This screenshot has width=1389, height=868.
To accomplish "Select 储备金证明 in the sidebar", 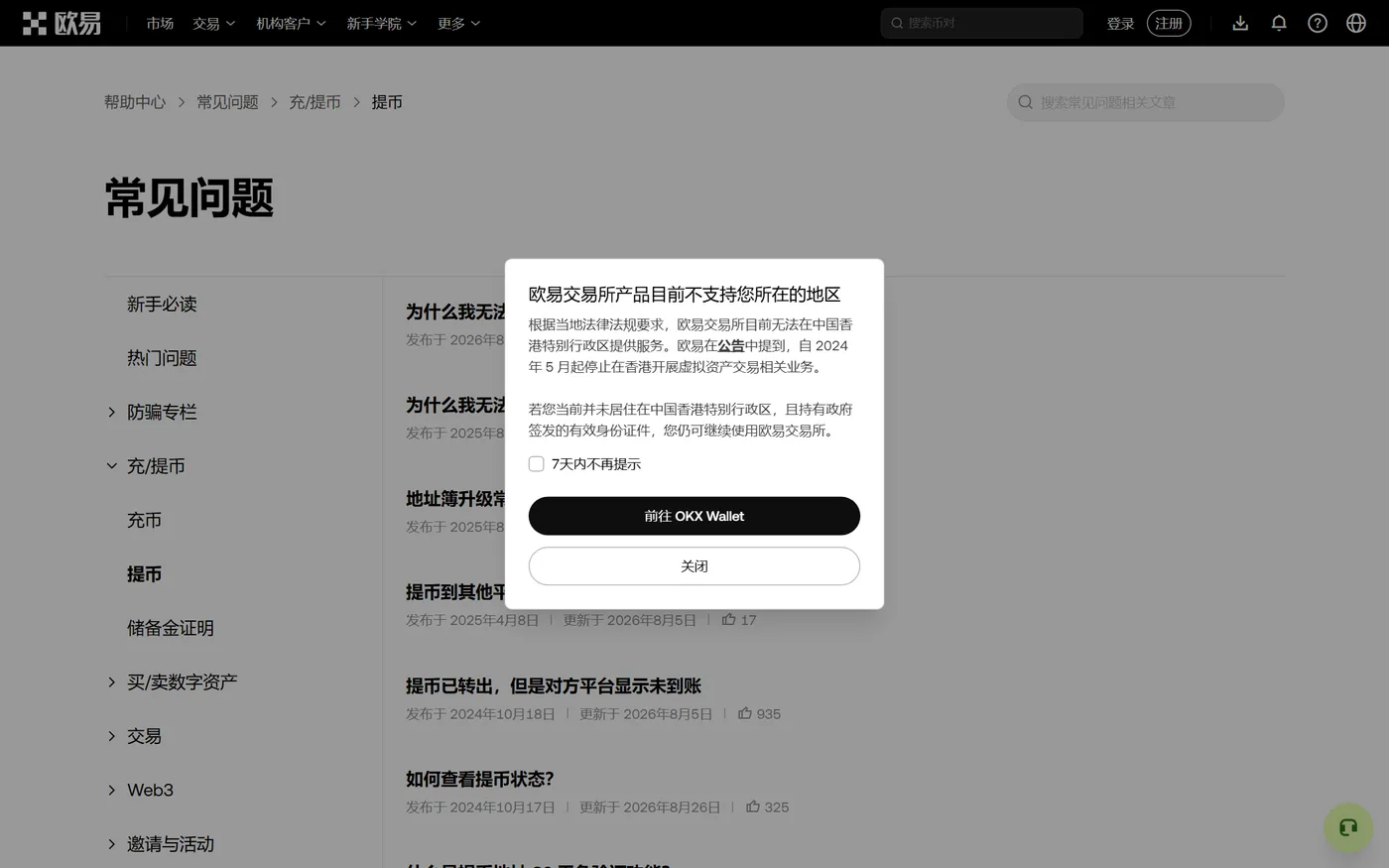I will pyautogui.click(x=171, y=628).
